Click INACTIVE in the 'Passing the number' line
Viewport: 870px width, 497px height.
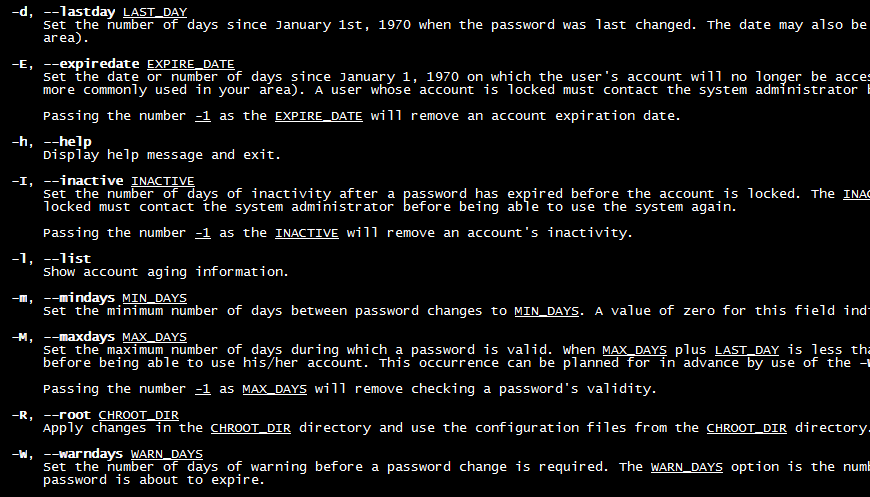click(x=307, y=233)
